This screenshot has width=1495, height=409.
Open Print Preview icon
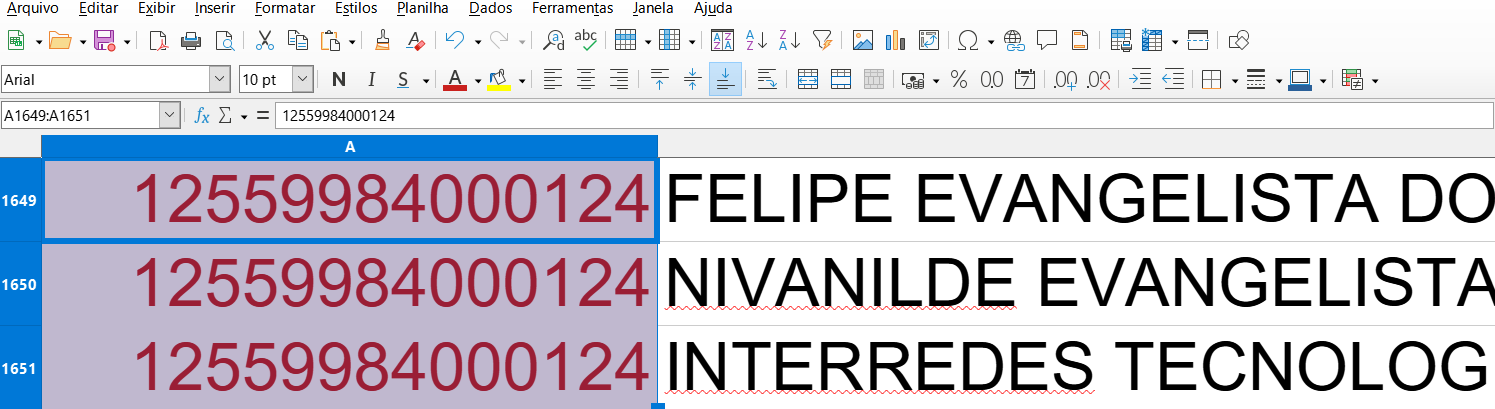pos(224,41)
